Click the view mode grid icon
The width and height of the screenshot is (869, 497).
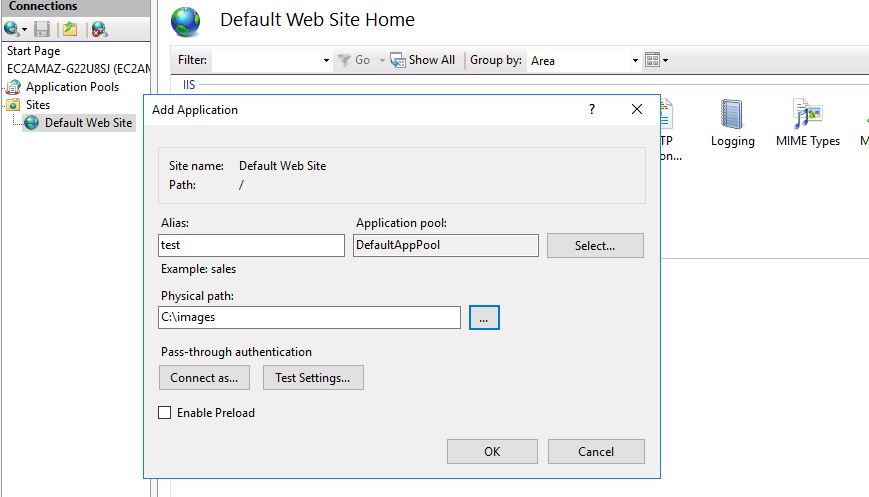[652, 60]
